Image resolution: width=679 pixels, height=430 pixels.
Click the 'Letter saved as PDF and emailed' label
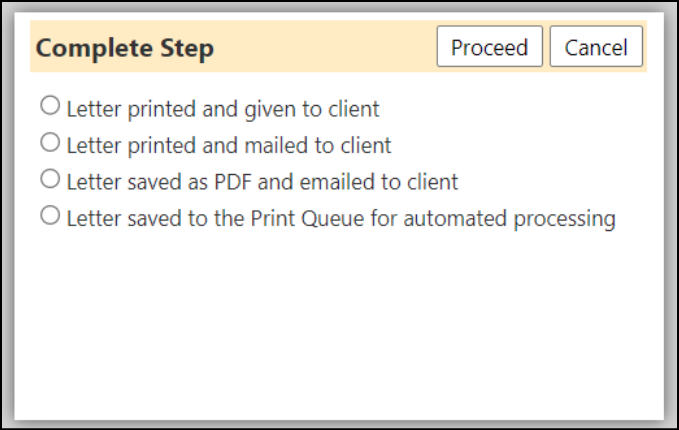(x=262, y=181)
